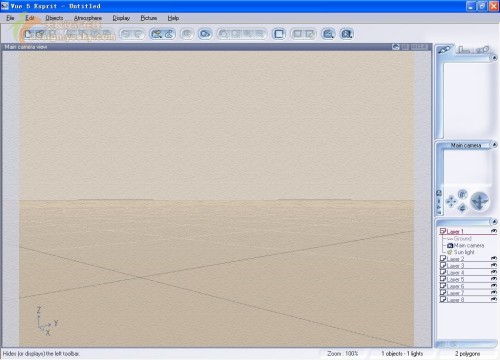The width and height of the screenshot is (500, 360).
Task: Click the camera pan arrows control
Action: coord(451,201)
